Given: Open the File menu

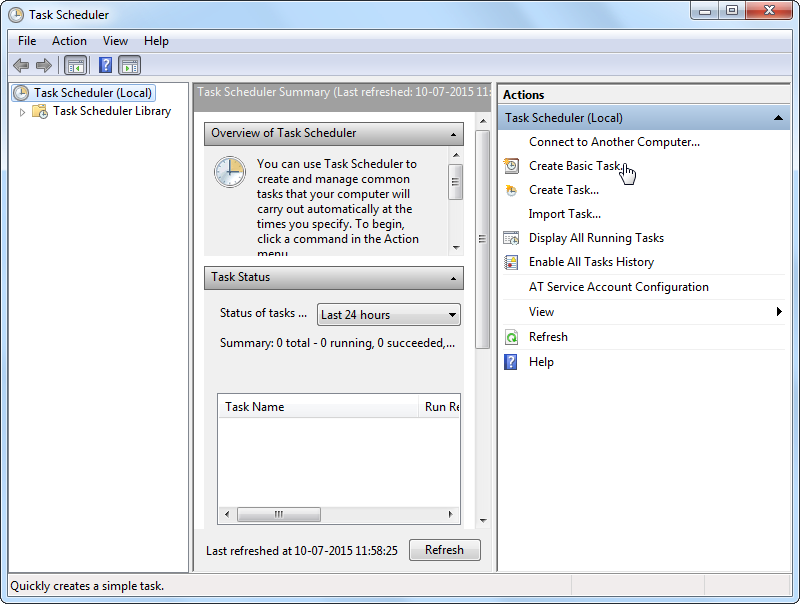Looking at the screenshot, I should (x=27, y=41).
